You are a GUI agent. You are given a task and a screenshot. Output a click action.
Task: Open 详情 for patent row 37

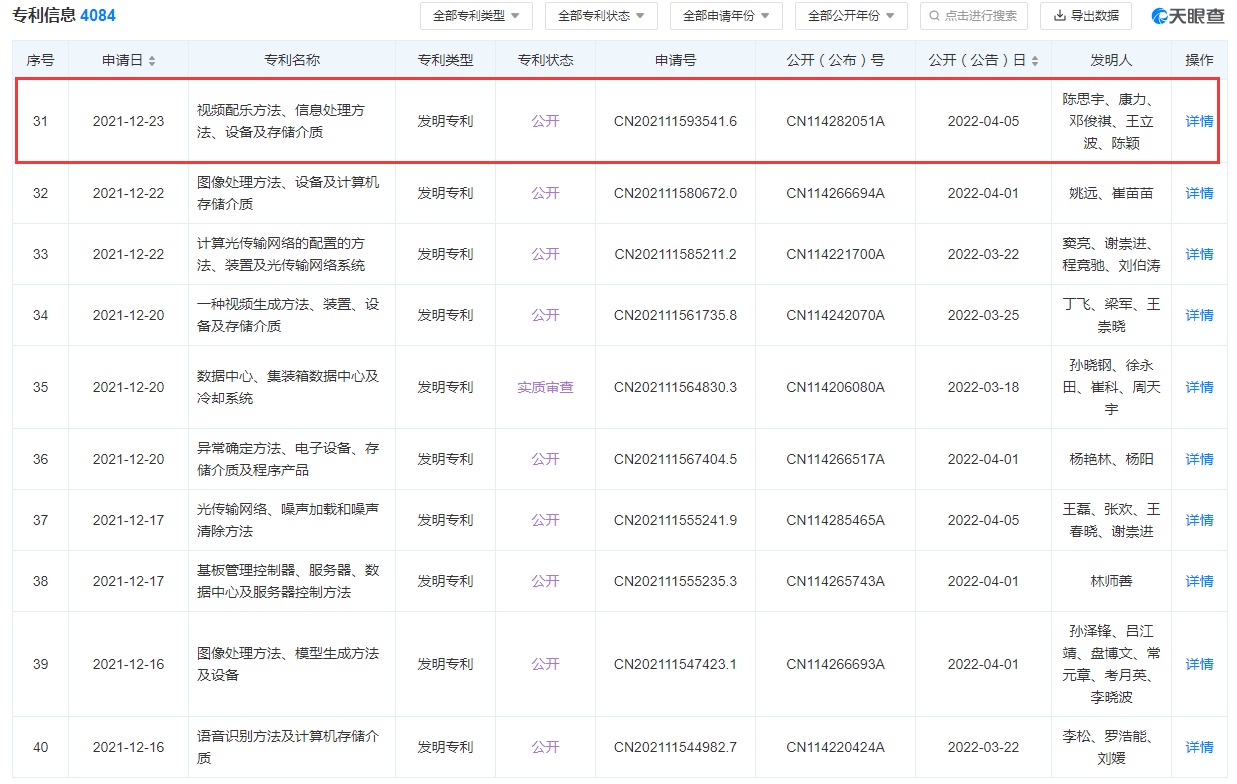[1199, 520]
